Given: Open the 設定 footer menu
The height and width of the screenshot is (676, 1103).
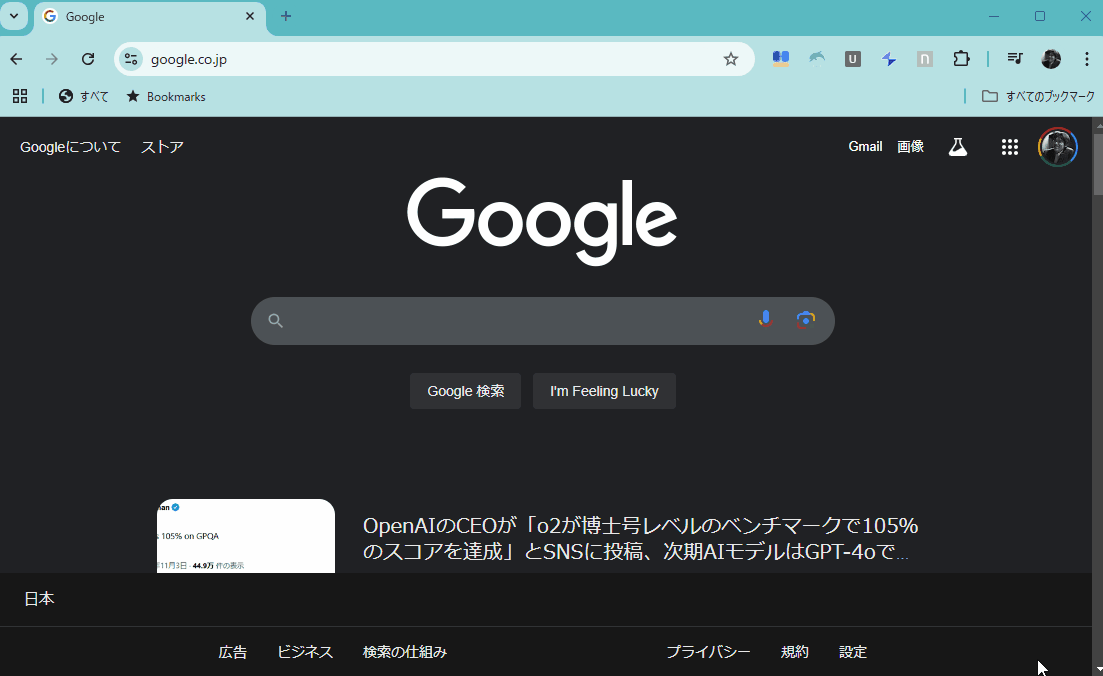Looking at the screenshot, I should (853, 652).
